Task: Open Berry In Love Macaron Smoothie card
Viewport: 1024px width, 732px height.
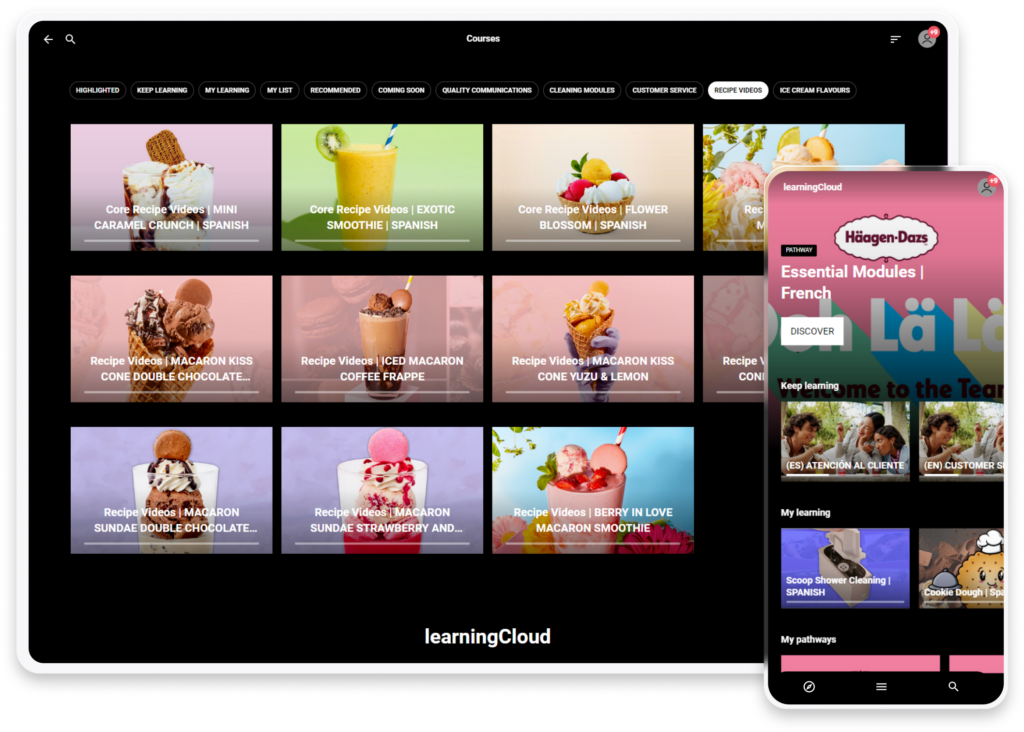Action: [x=593, y=490]
